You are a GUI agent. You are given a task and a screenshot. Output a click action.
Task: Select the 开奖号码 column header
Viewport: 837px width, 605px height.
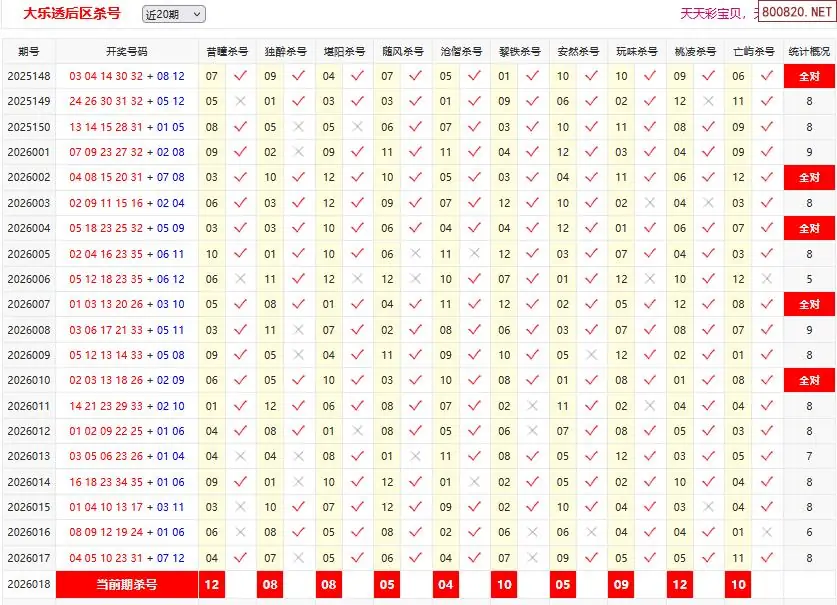point(127,51)
